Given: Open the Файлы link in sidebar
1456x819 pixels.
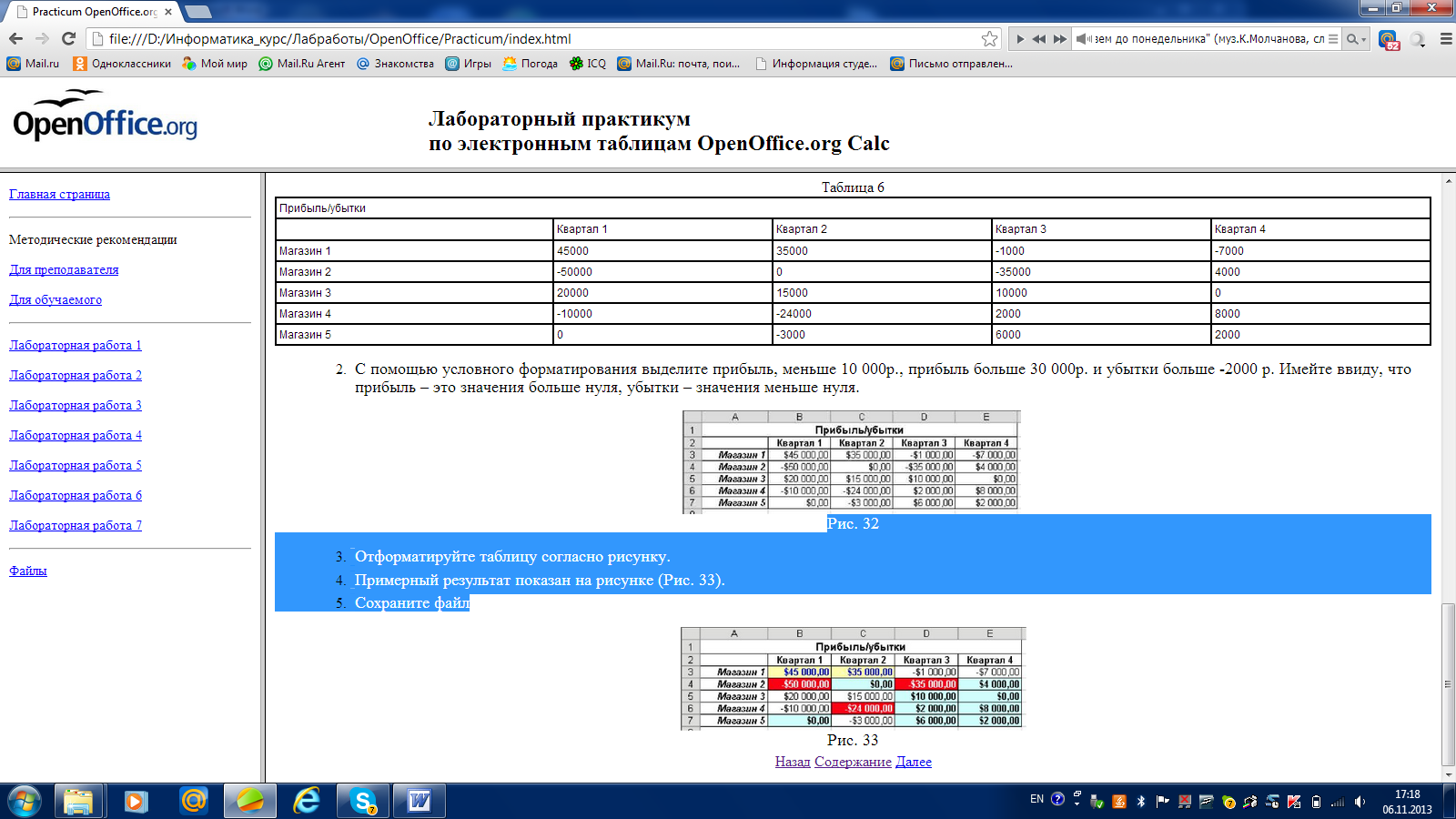Looking at the screenshot, I should point(28,571).
